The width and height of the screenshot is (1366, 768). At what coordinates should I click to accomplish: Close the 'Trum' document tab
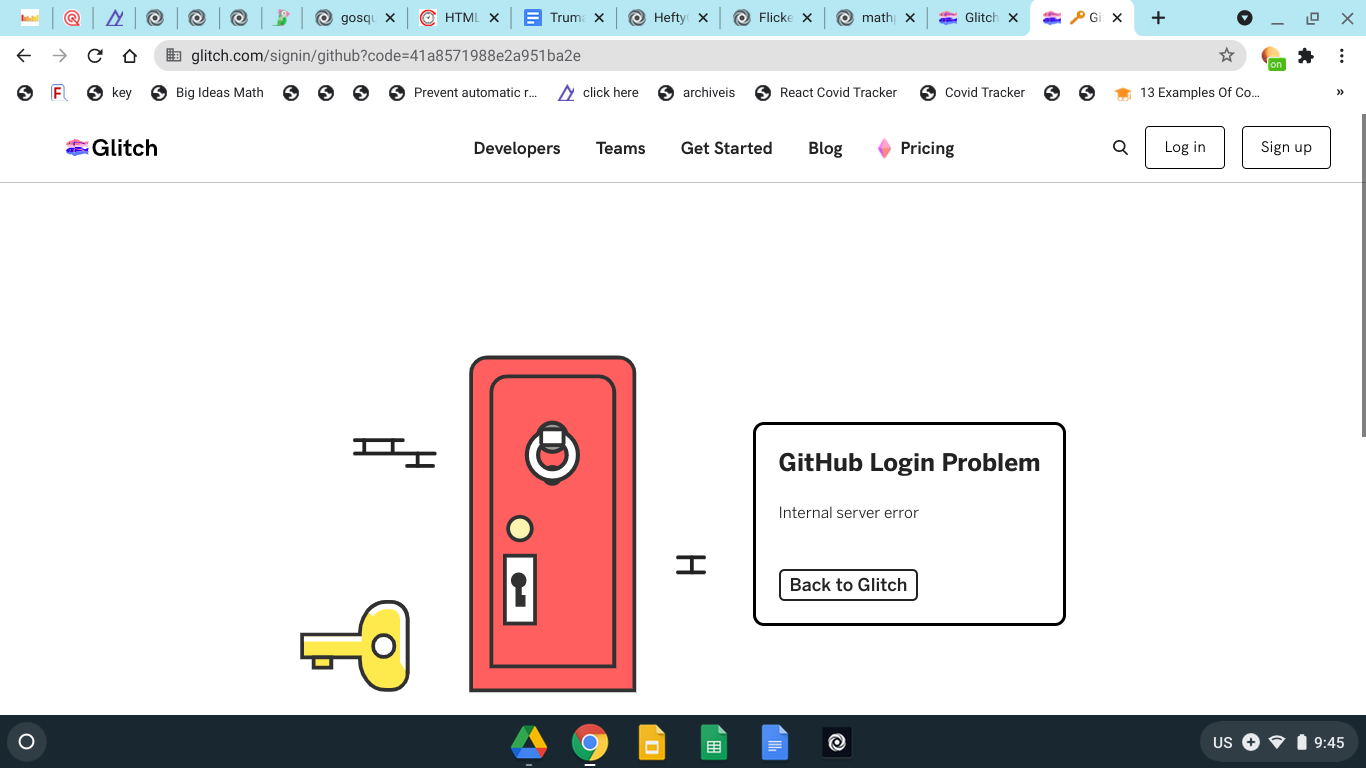pyautogui.click(x=599, y=18)
